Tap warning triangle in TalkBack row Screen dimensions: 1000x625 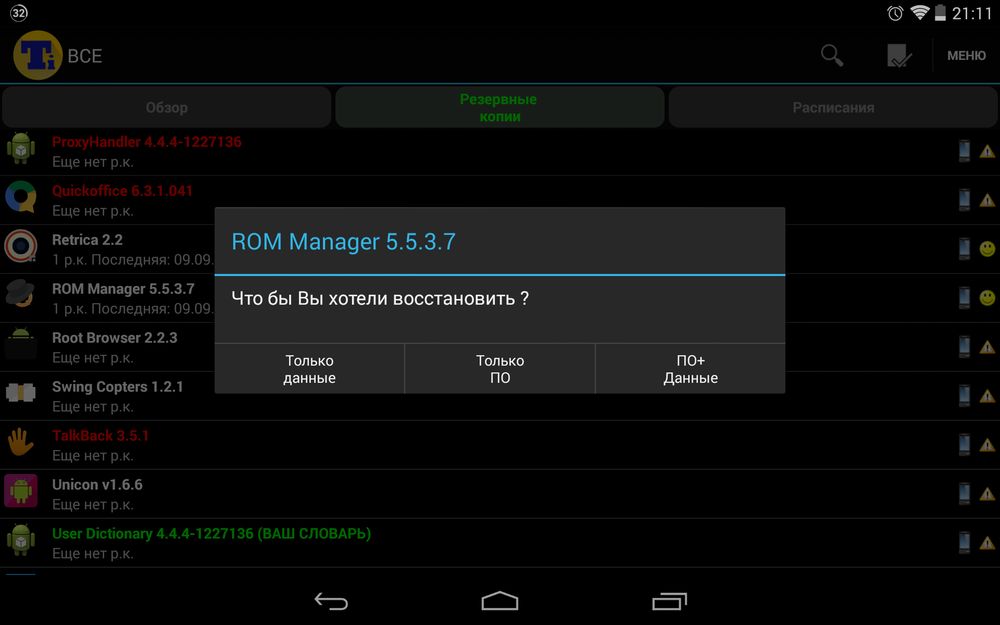pos(987,445)
